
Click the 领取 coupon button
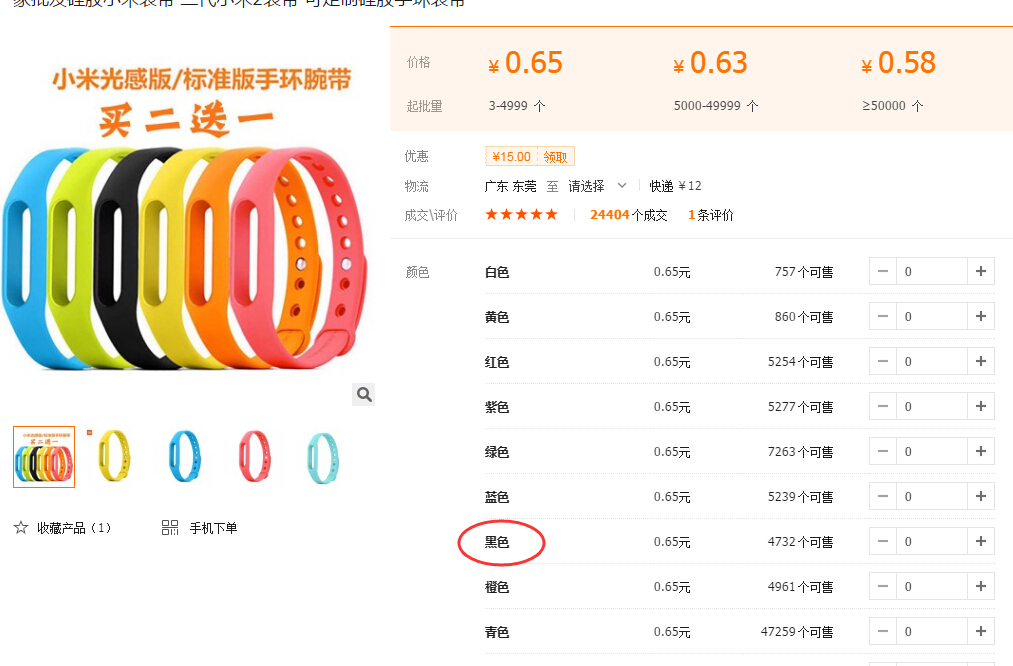tap(555, 156)
